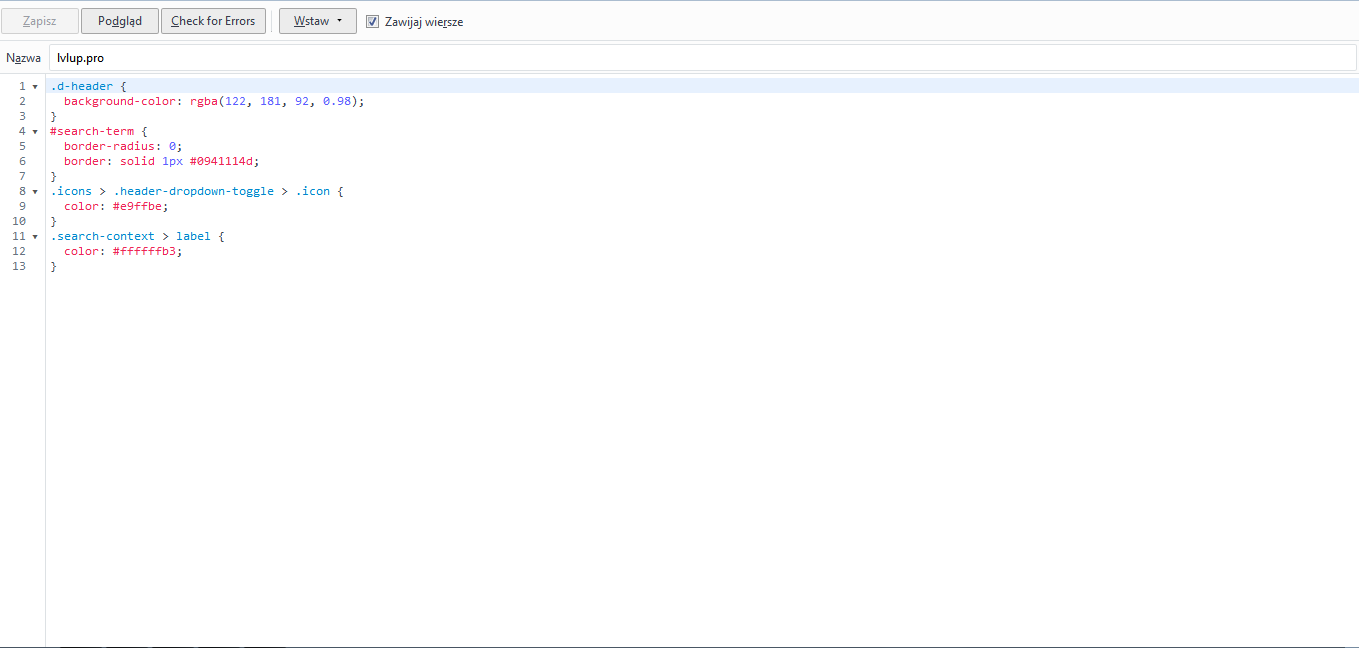1359x648 pixels.
Task: Click the Zapisz save button
Action: (40, 21)
